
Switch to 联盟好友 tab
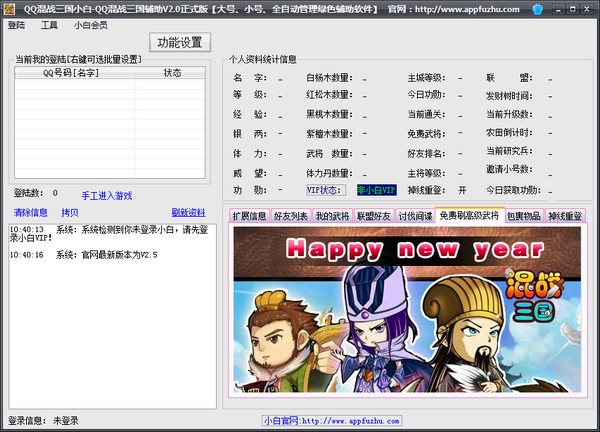point(374,216)
